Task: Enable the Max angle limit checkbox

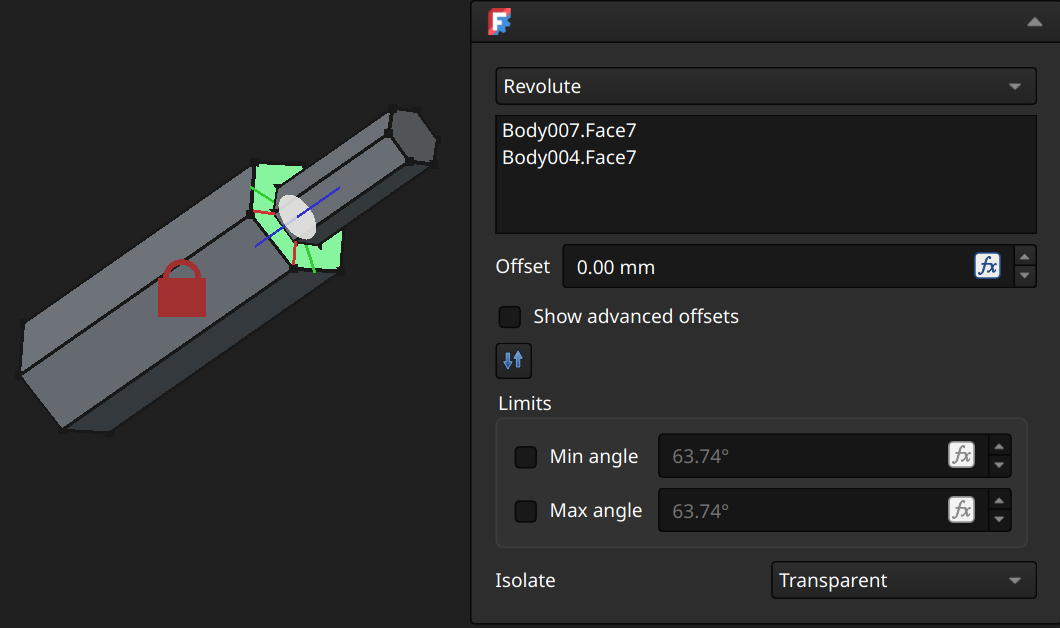Action: pos(525,510)
